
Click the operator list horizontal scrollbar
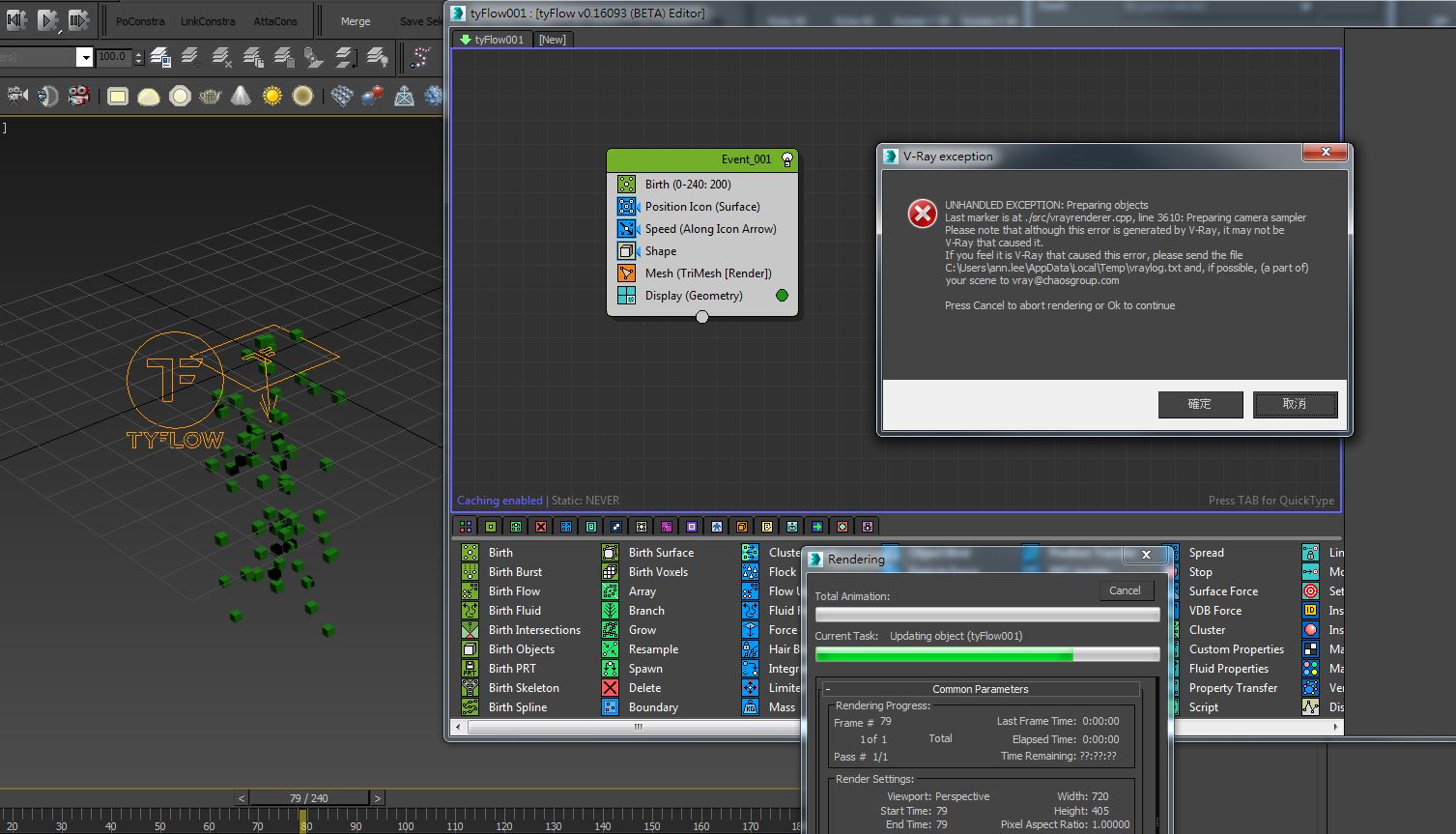[x=638, y=728]
